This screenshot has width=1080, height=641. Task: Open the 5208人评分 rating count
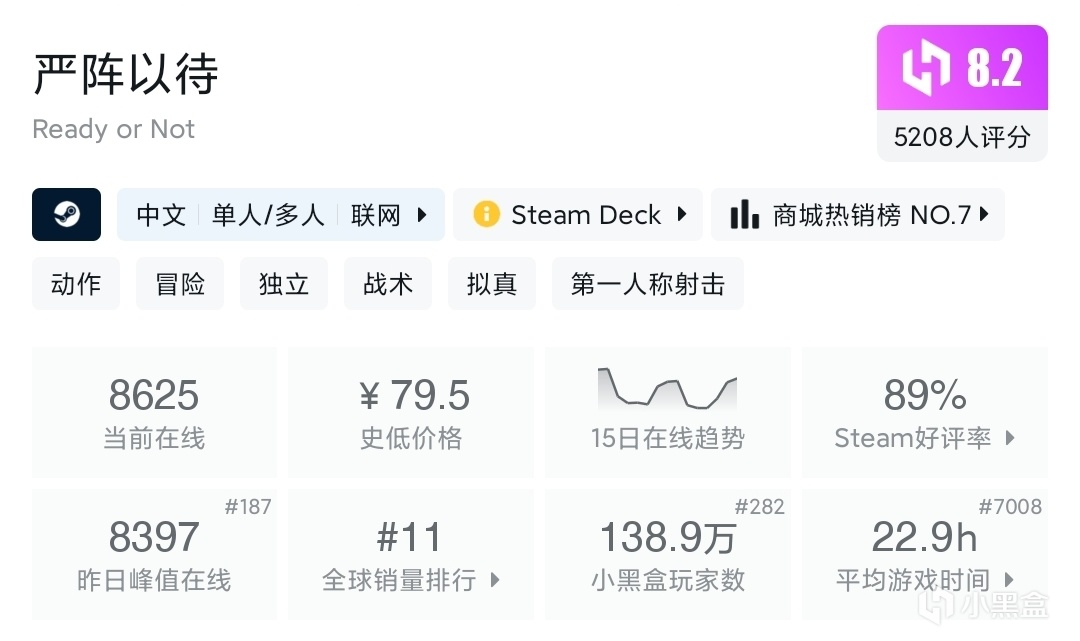[962, 137]
